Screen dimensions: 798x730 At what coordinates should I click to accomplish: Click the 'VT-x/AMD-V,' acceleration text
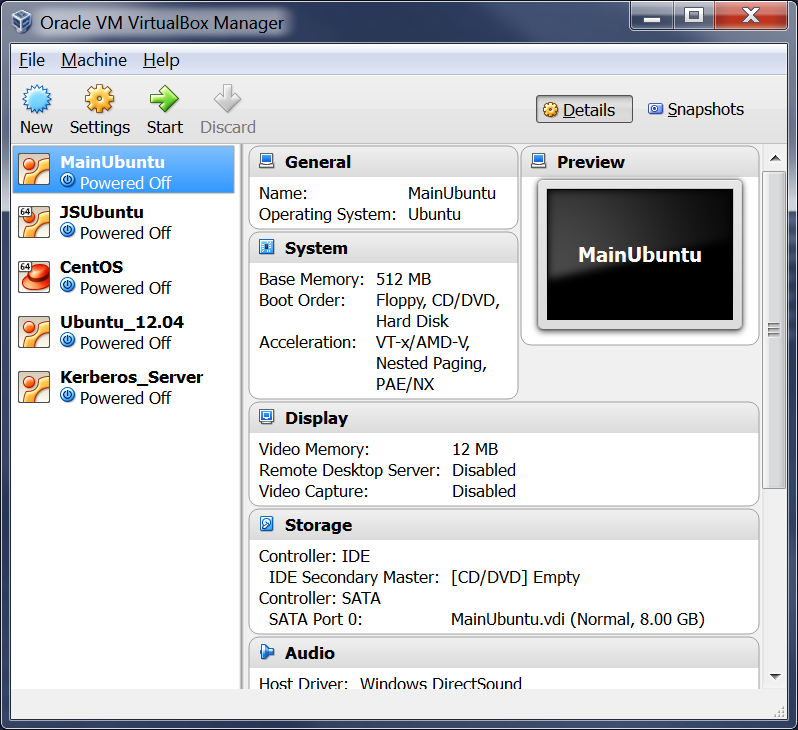pos(422,342)
